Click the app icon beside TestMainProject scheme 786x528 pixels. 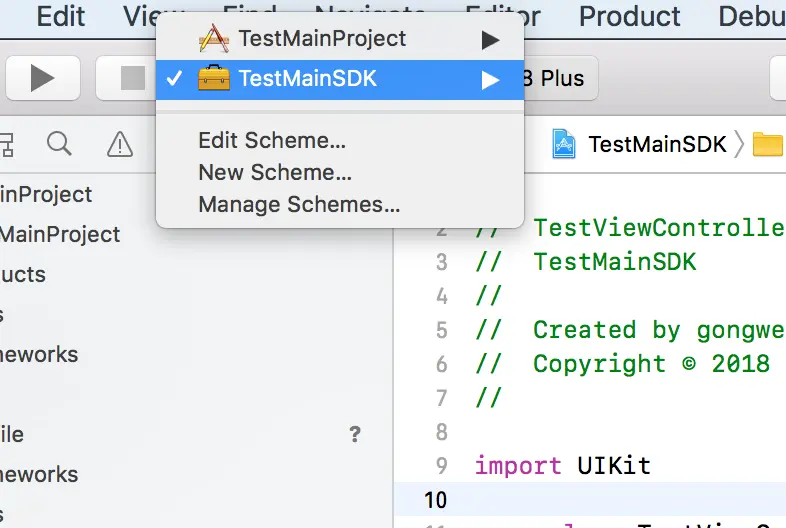(x=214, y=38)
